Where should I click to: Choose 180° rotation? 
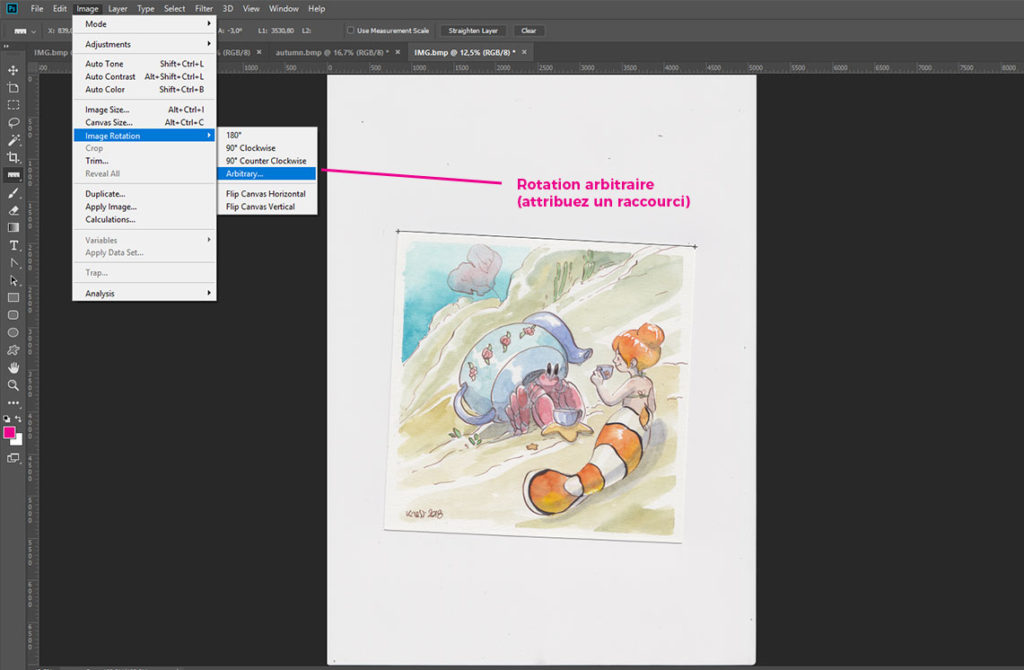pos(266,135)
